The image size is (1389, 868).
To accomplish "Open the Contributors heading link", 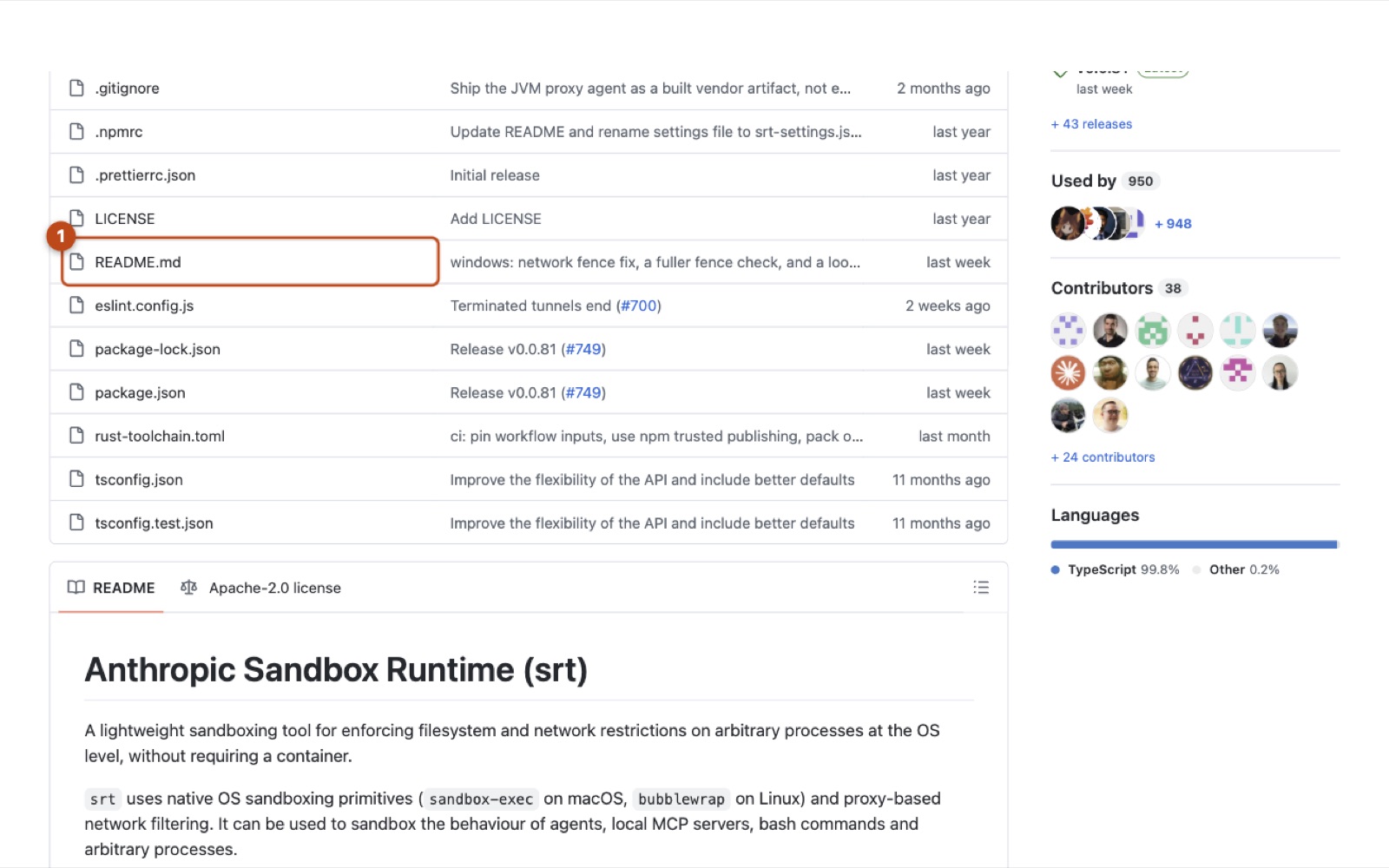I will 1118,288.
